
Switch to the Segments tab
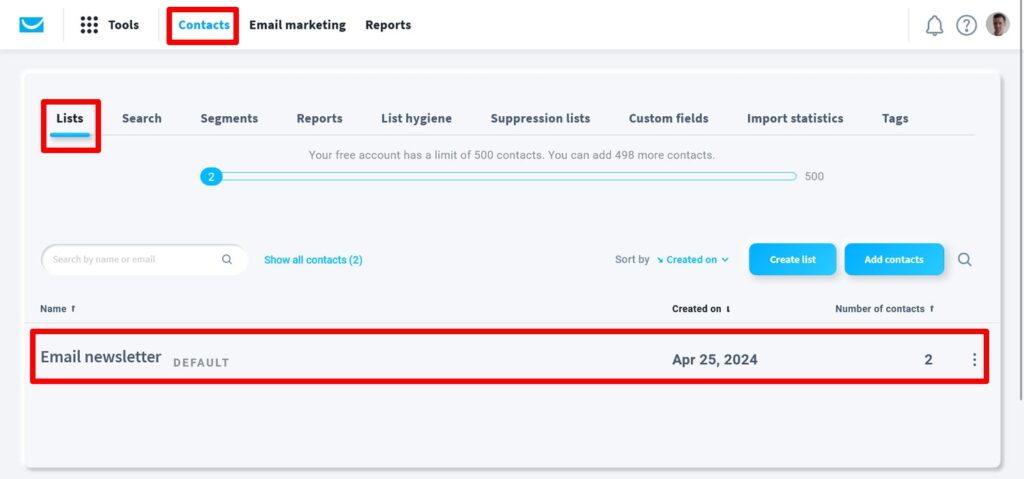[229, 118]
